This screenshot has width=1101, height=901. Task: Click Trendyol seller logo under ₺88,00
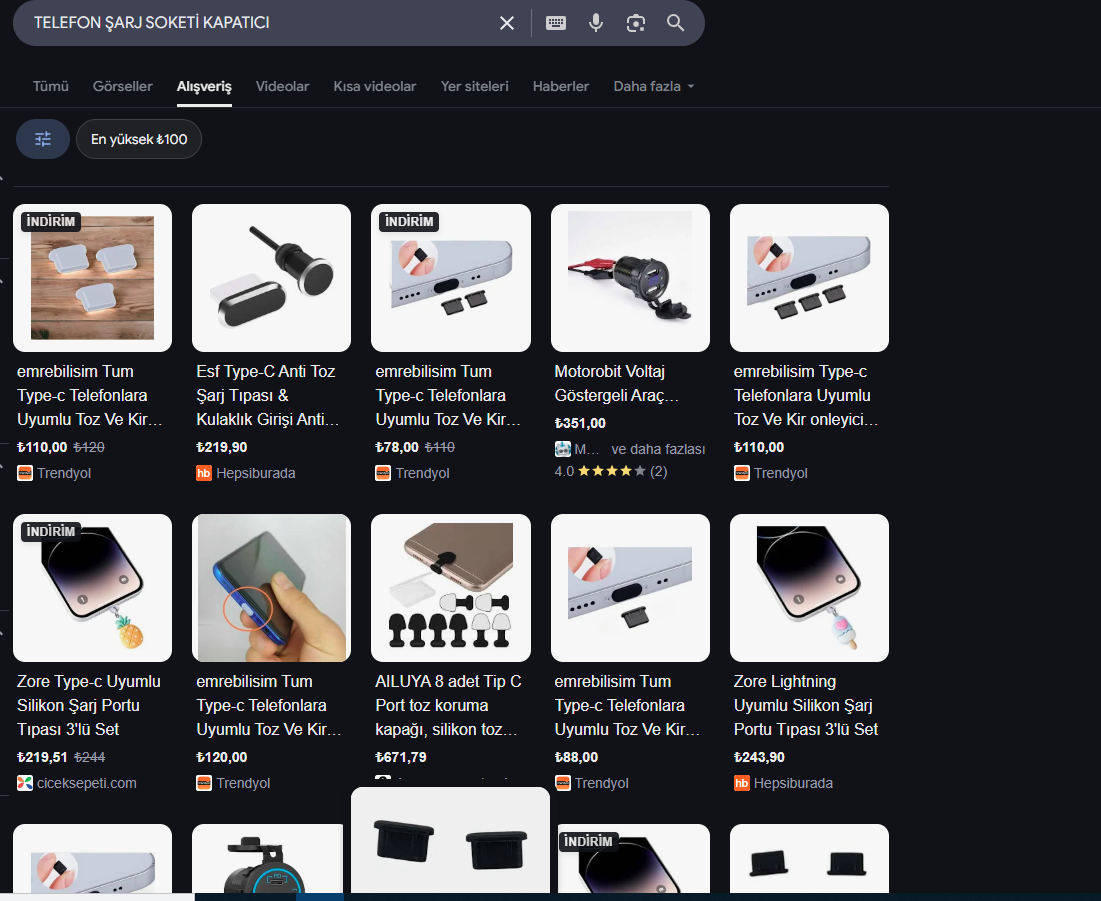tap(562, 783)
